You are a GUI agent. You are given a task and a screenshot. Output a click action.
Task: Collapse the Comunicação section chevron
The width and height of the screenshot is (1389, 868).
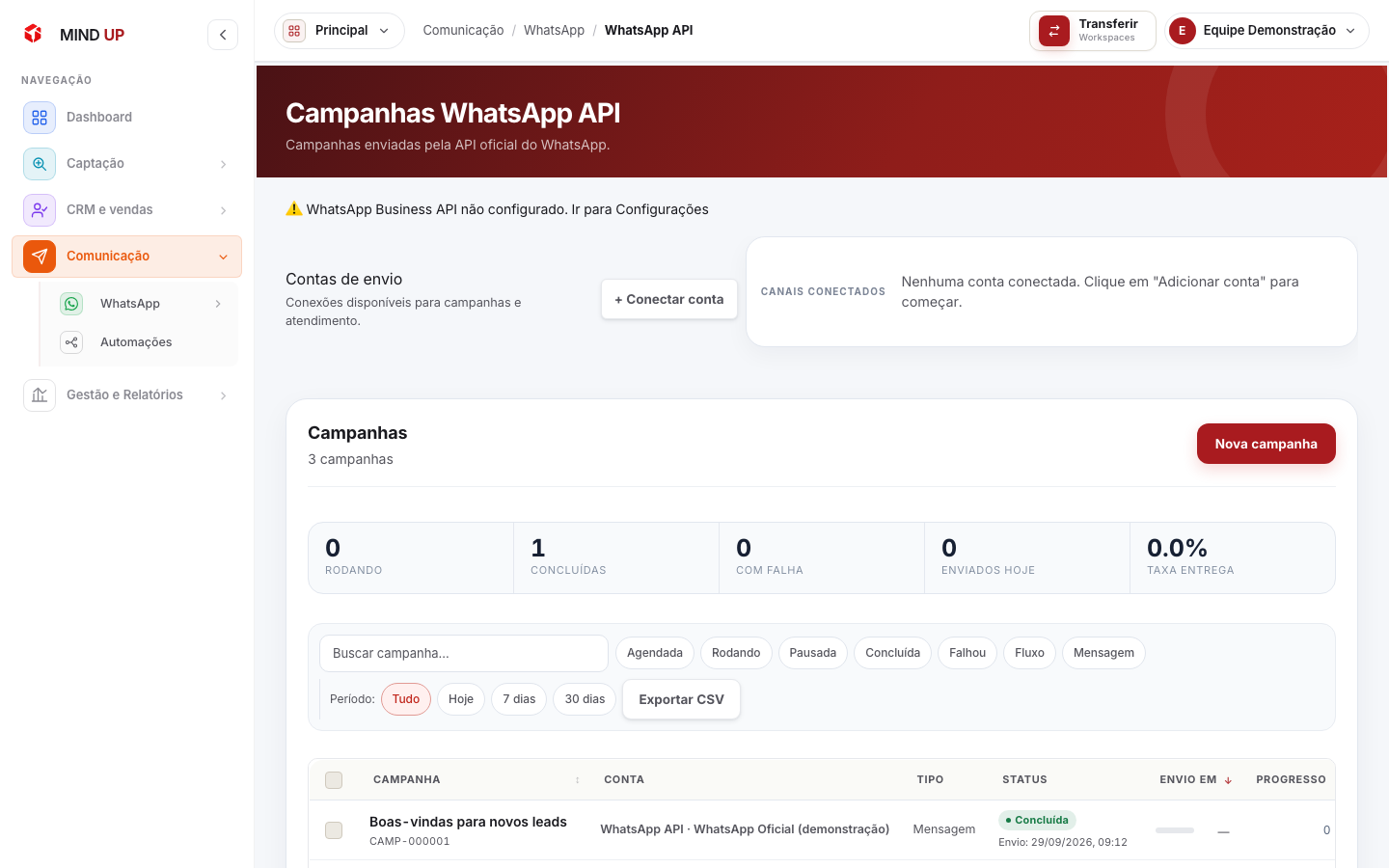coord(223,257)
